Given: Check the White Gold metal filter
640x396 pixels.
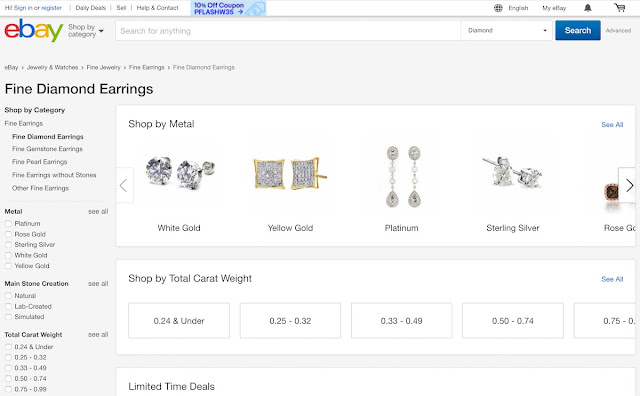Looking at the screenshot, I should click(8, 255).
